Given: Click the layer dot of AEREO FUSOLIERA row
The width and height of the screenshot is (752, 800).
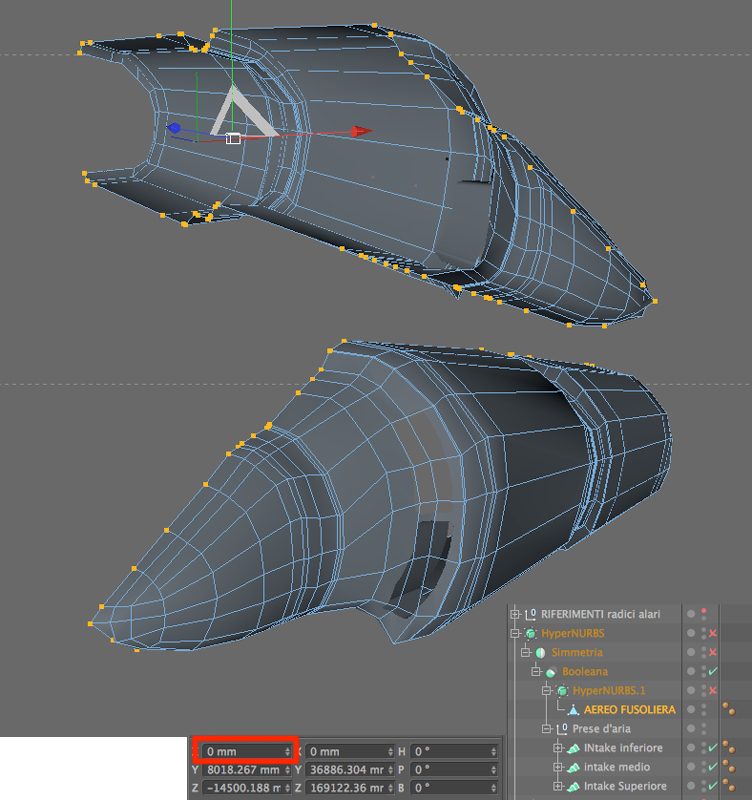Looking at the screenshot, I should 691,710.
